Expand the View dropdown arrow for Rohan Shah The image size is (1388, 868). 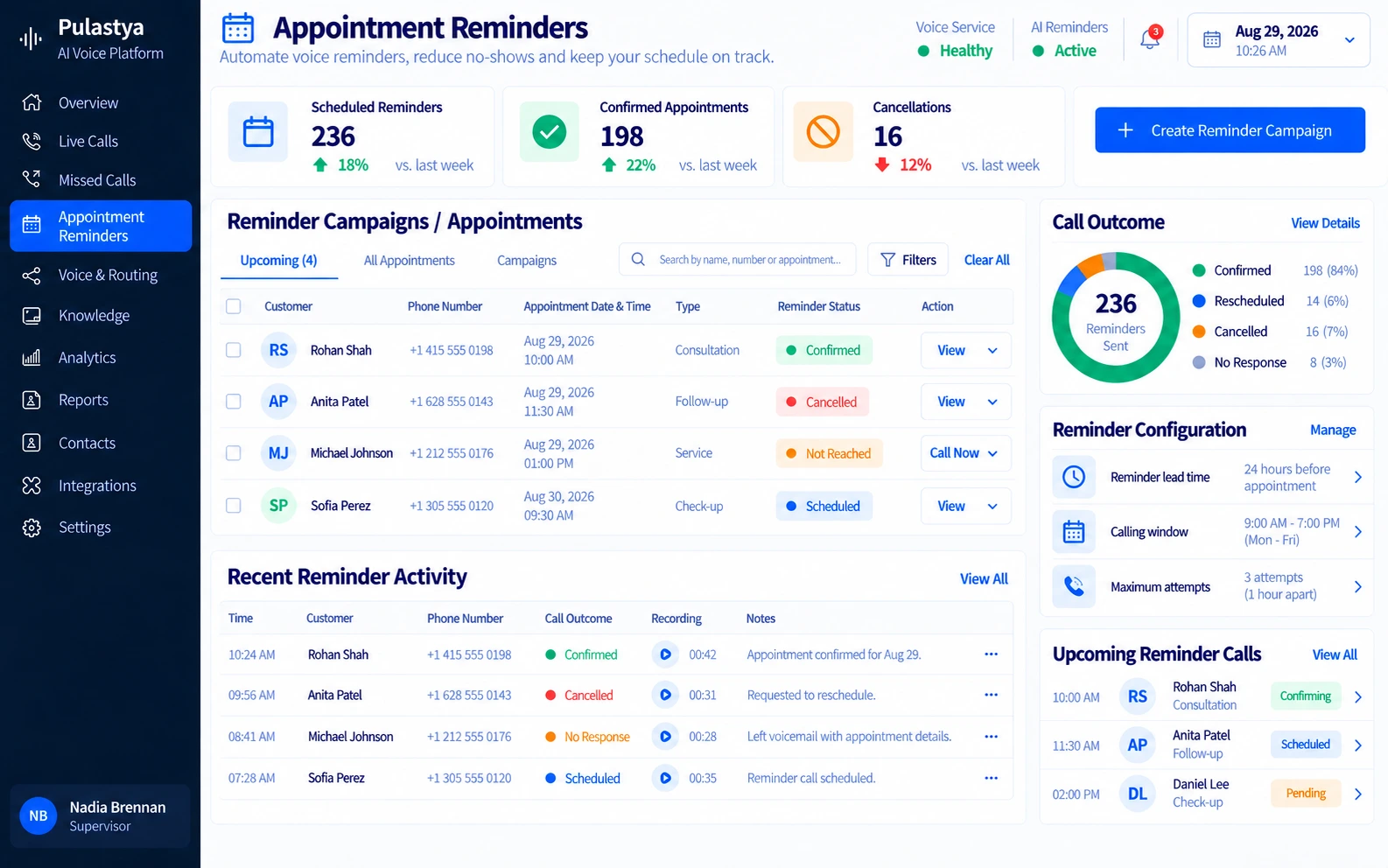992,351
